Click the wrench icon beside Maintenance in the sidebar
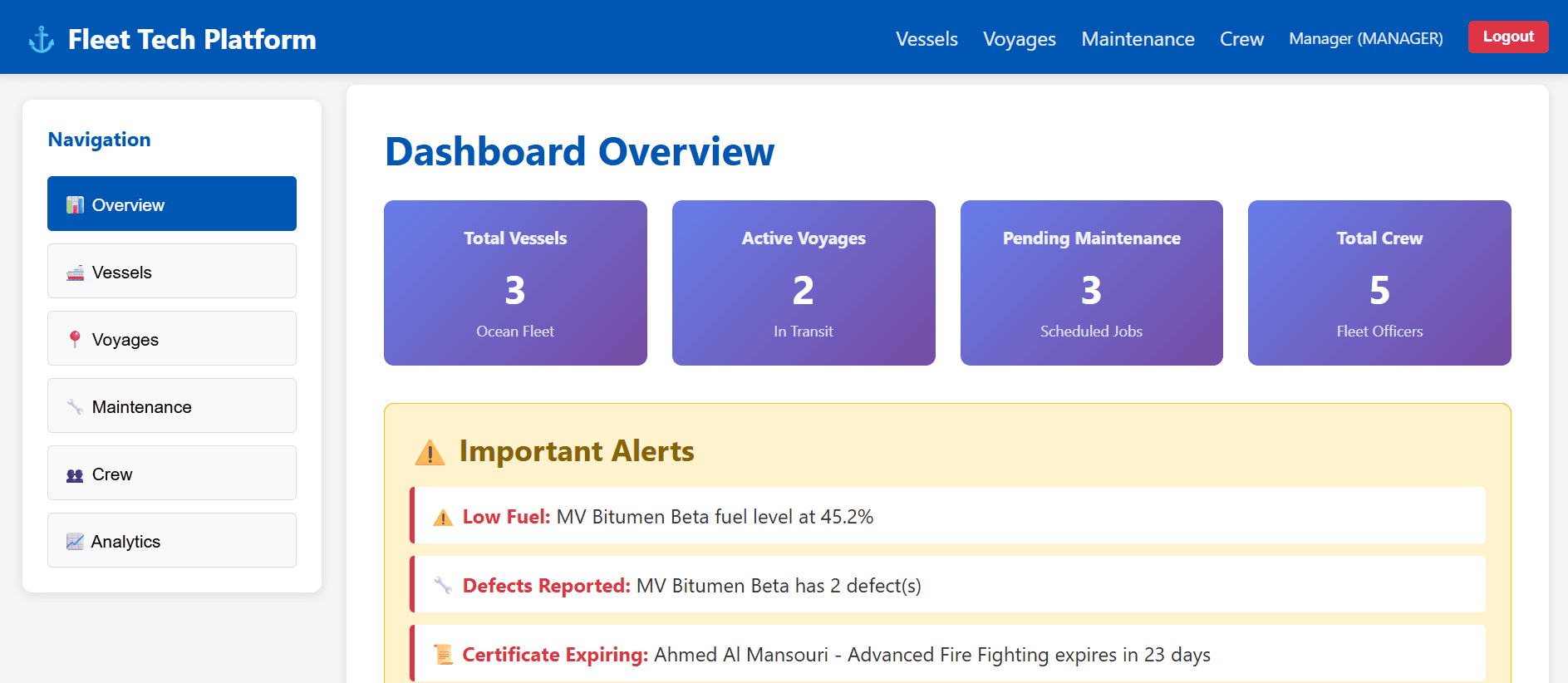Screen dimensions: 1568x683 tap(75, 406)
